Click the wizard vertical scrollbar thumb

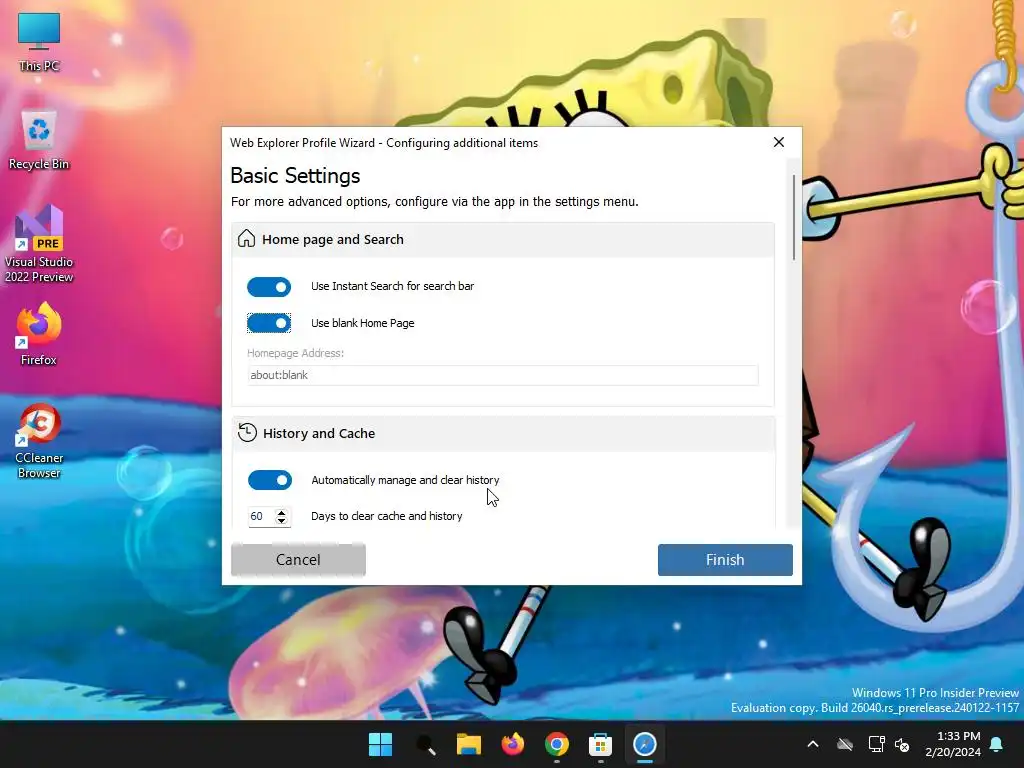click(794, 217)
